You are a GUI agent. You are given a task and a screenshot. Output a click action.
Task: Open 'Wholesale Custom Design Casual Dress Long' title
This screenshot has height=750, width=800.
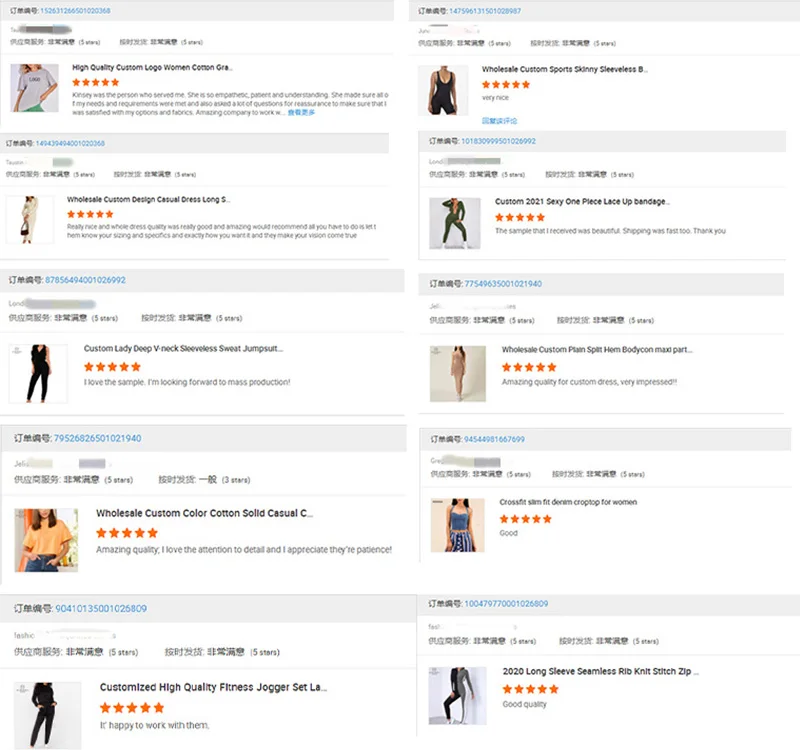point(148,199)
